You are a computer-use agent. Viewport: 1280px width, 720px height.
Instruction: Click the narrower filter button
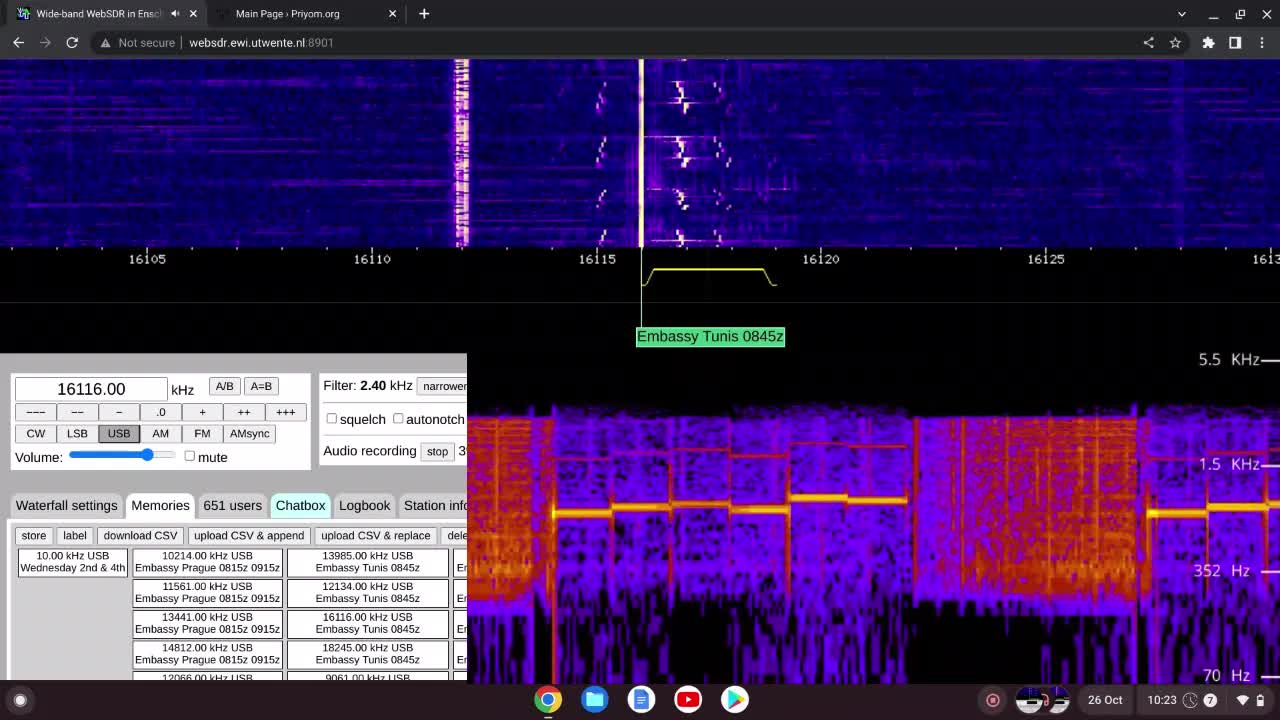point(443,386)
